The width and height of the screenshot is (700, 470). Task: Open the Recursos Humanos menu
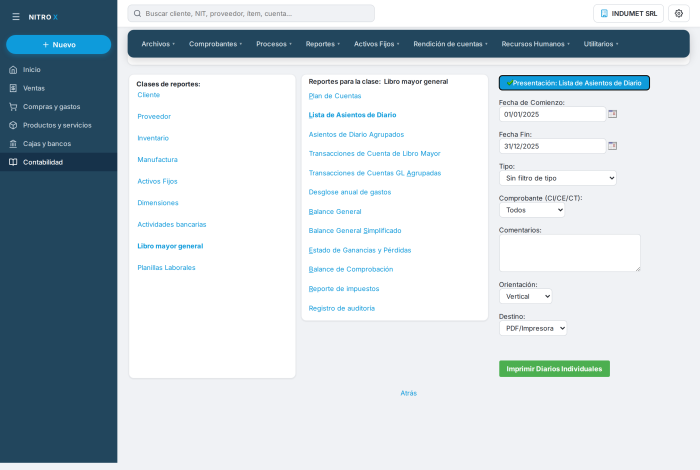[x=535, y=44]
